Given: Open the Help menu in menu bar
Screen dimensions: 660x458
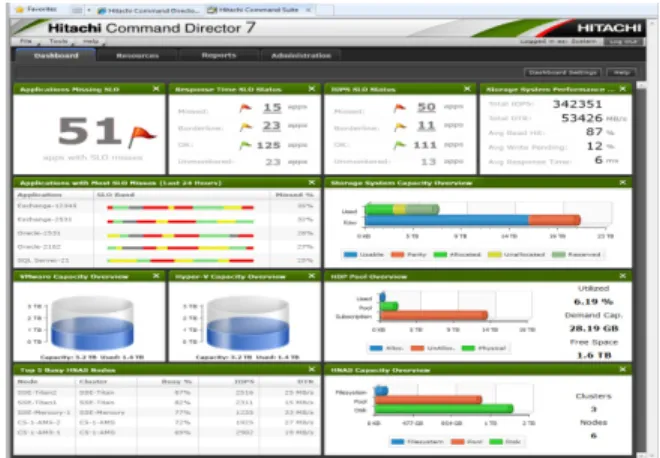Looking at the screenshot, I should [x=91, y=41].
